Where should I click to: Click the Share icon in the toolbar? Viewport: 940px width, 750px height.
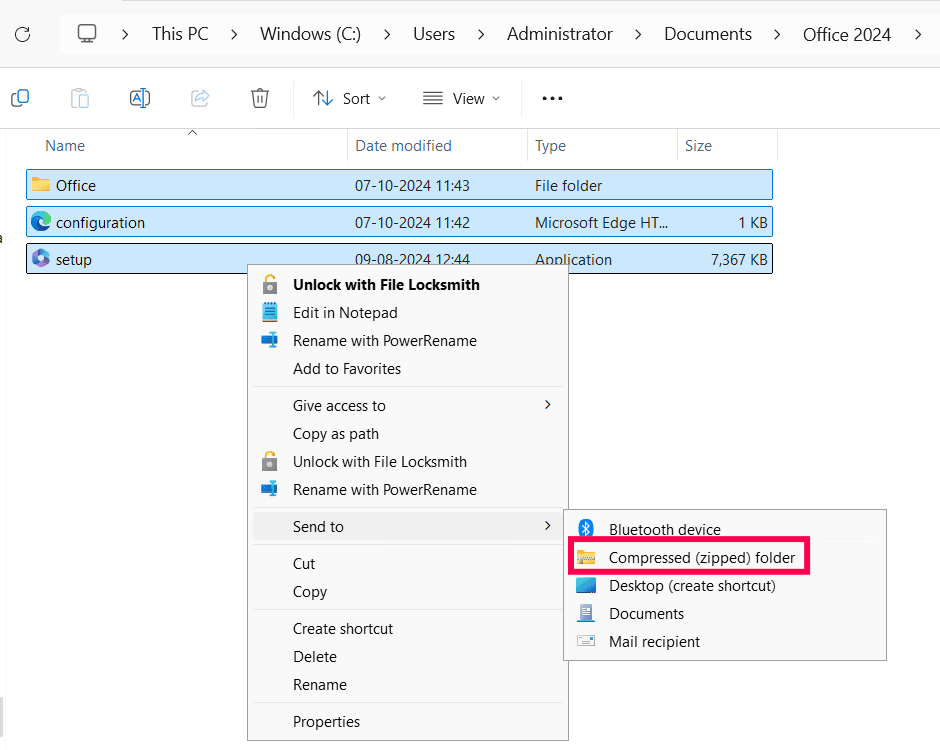[199, 97]
